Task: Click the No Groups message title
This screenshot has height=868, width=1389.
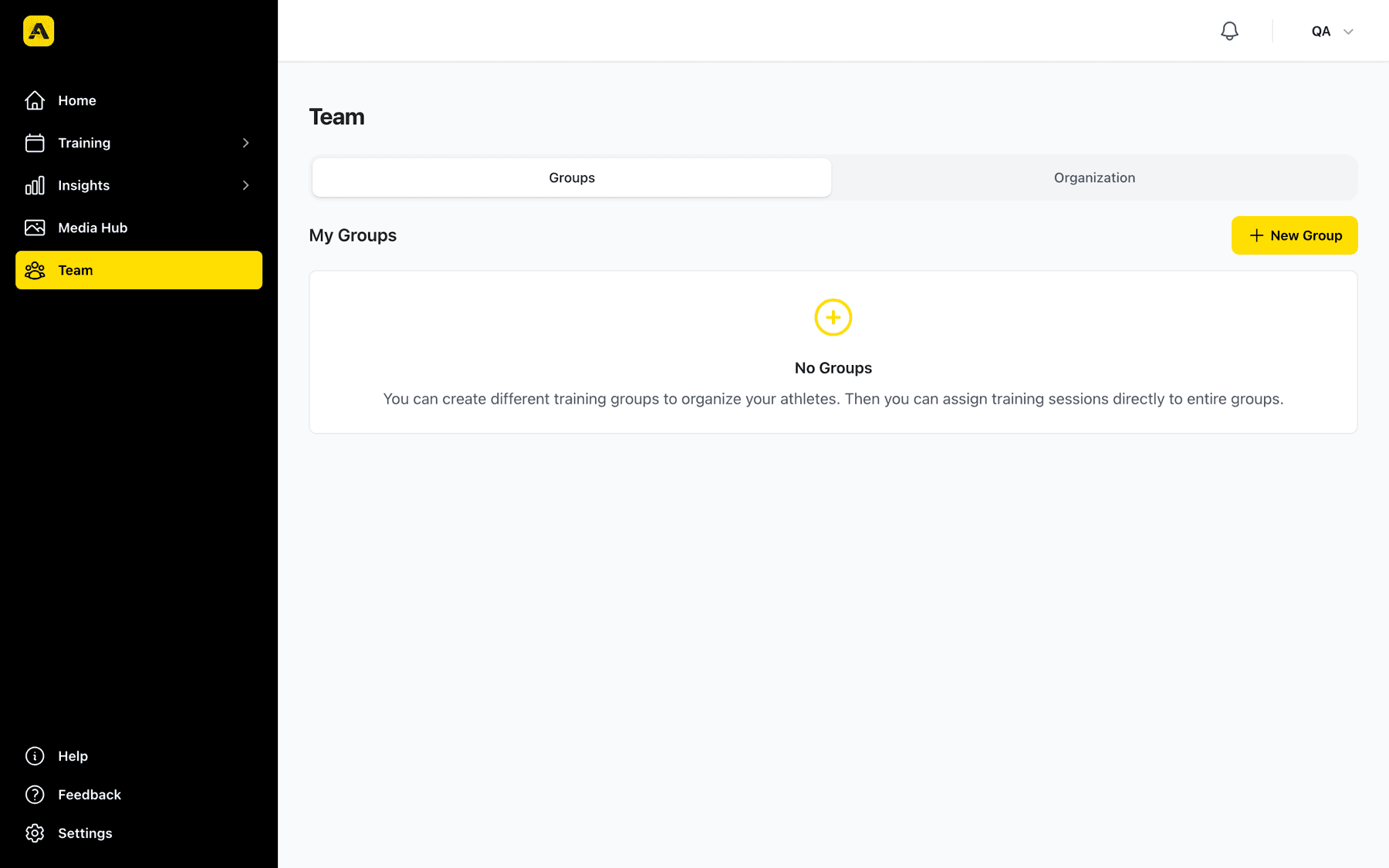Action: point(833,368)
